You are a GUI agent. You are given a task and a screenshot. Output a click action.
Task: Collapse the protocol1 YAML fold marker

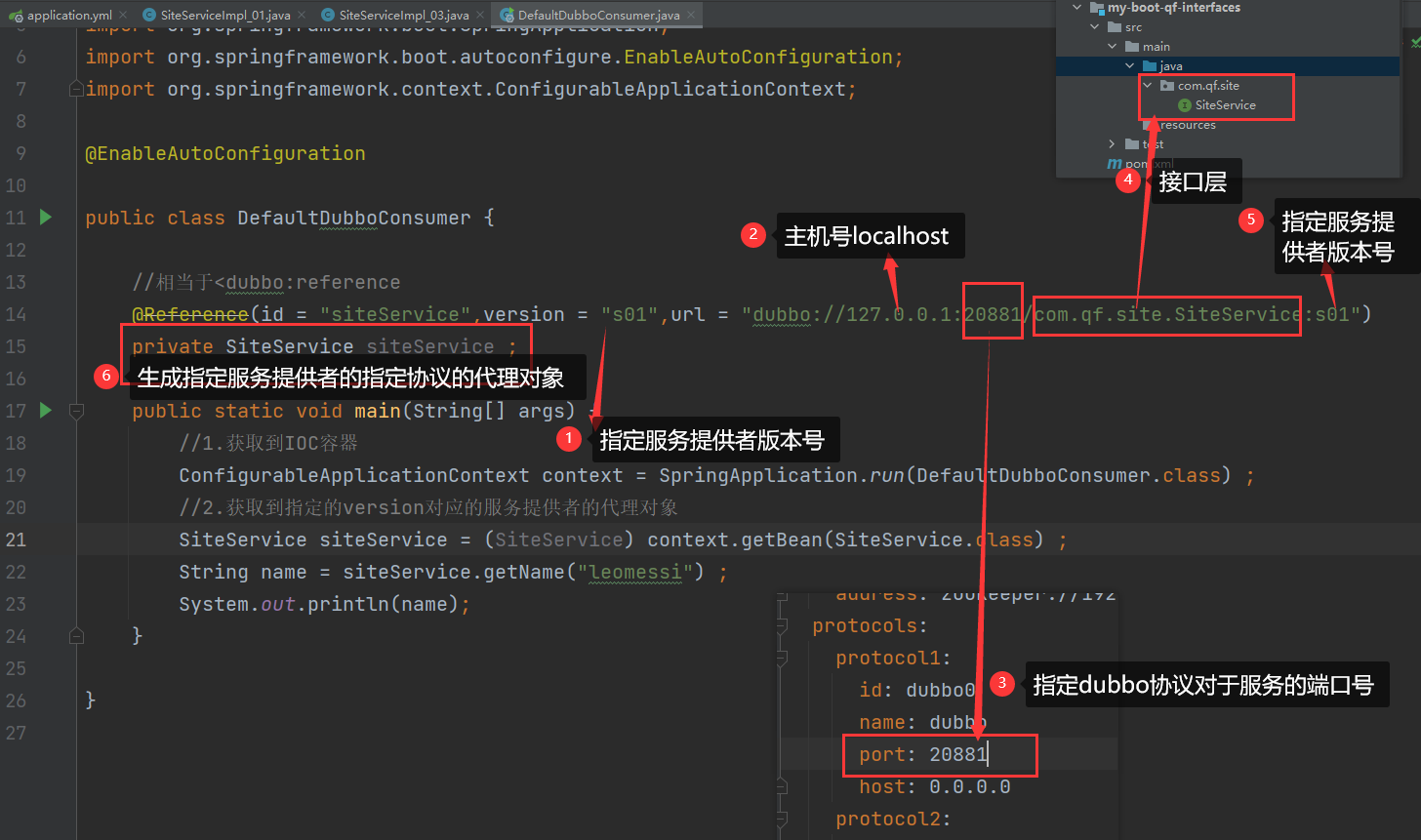coord(783,659)
